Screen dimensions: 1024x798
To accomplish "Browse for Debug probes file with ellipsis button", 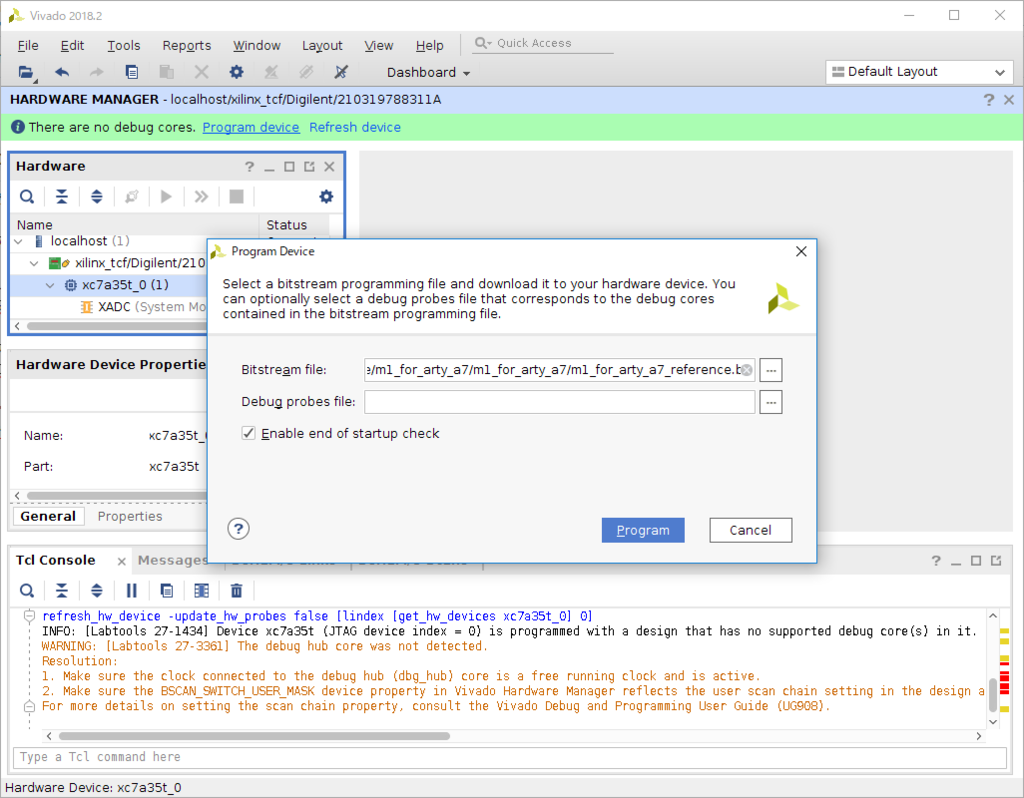I will (771, 402).
